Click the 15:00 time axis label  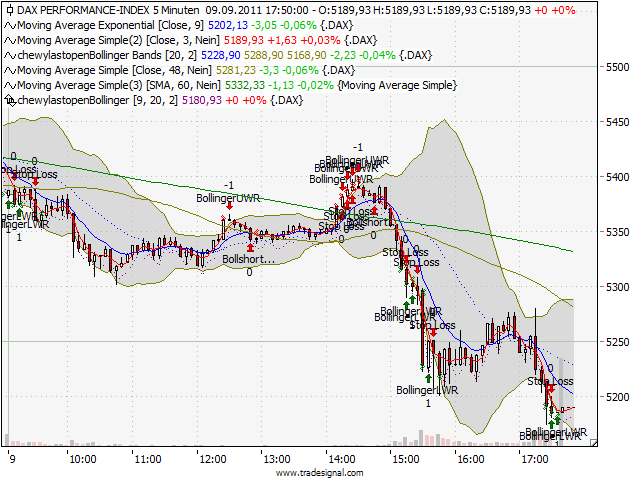coord(406,460)
